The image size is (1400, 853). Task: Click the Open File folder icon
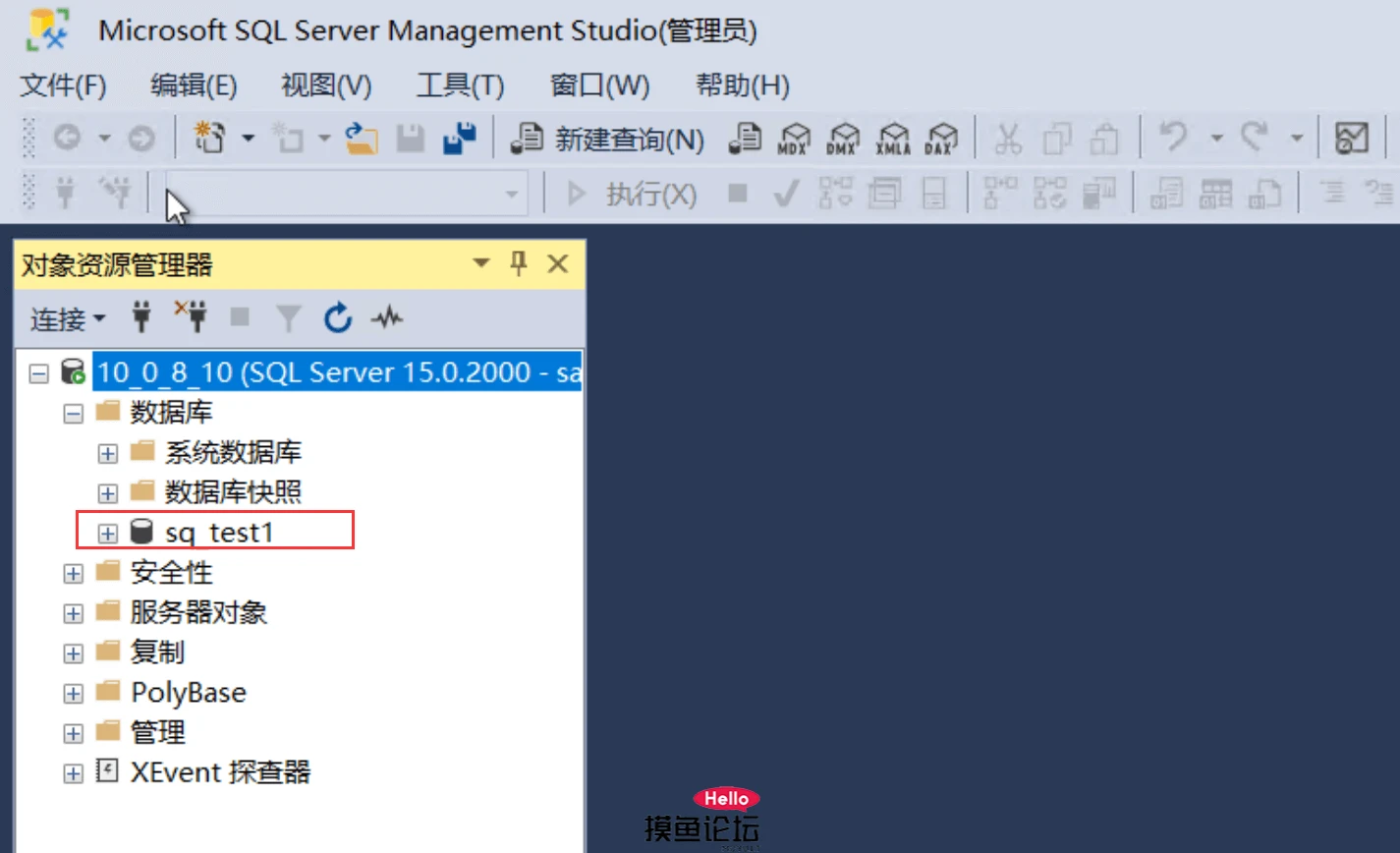[x=362, y=138]
